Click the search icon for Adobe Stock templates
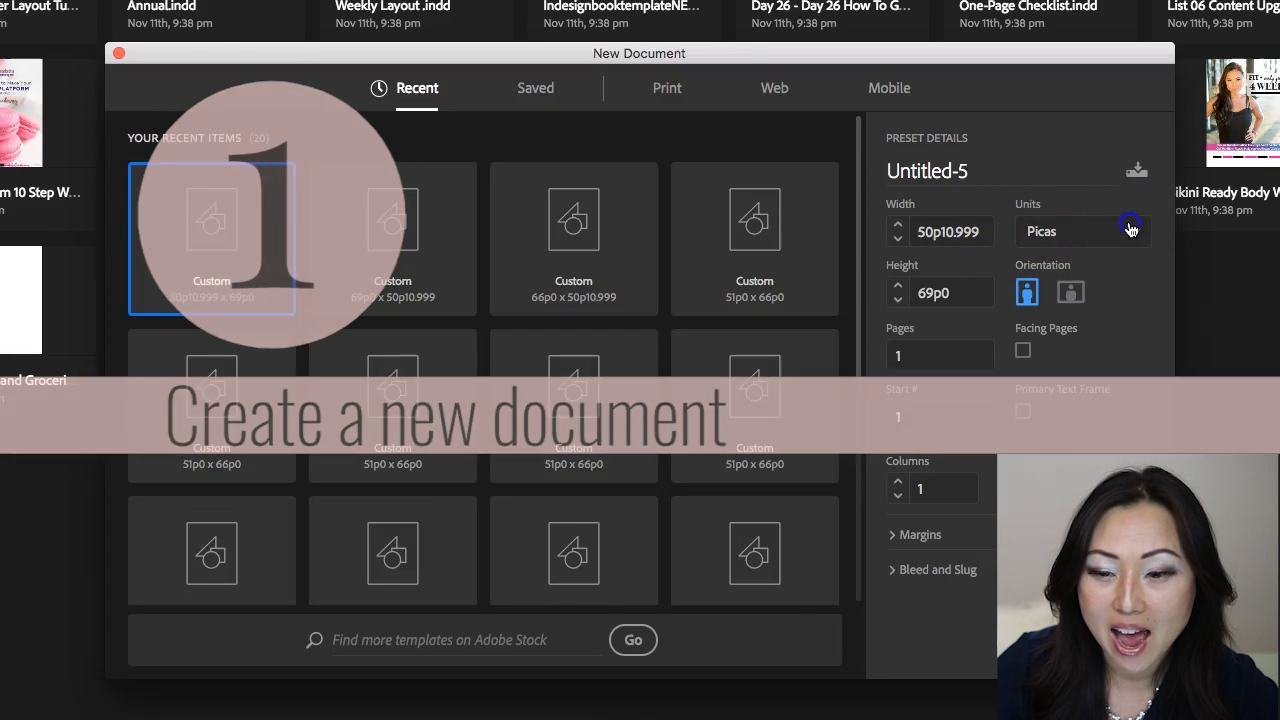Image resolution: width=1280 pixels, height=720 pixels. 315,640
